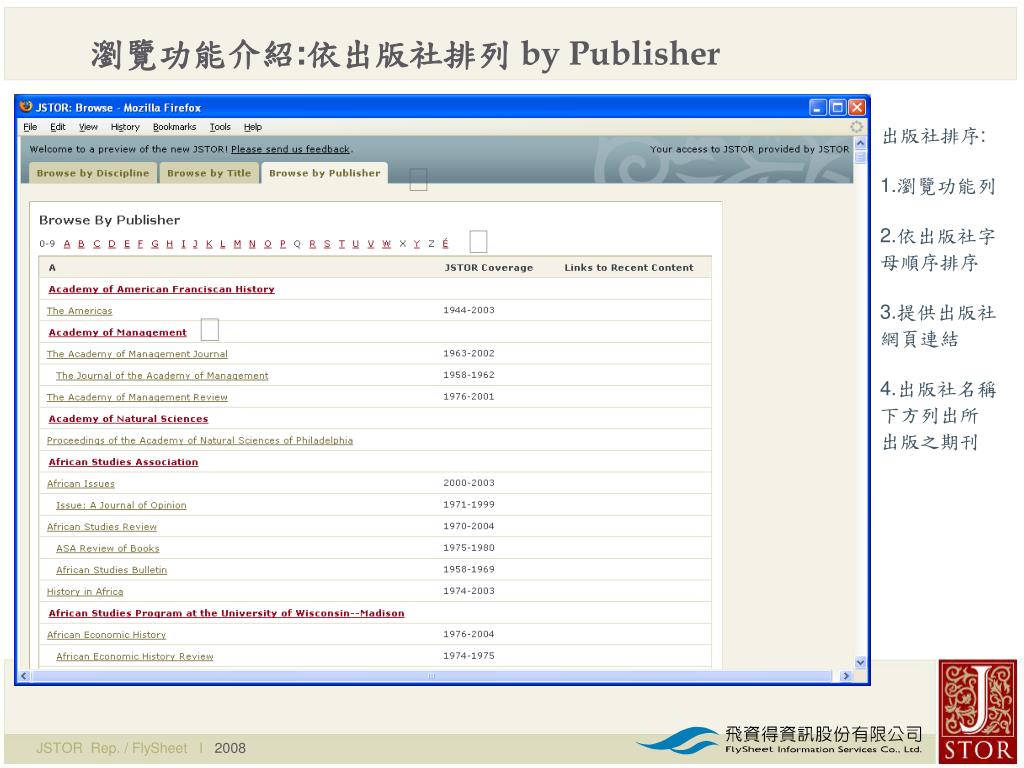The height and width of the screenshot is (768, 1024).
Task: Jump to publishers starting with E
Action: coord(127,244)
